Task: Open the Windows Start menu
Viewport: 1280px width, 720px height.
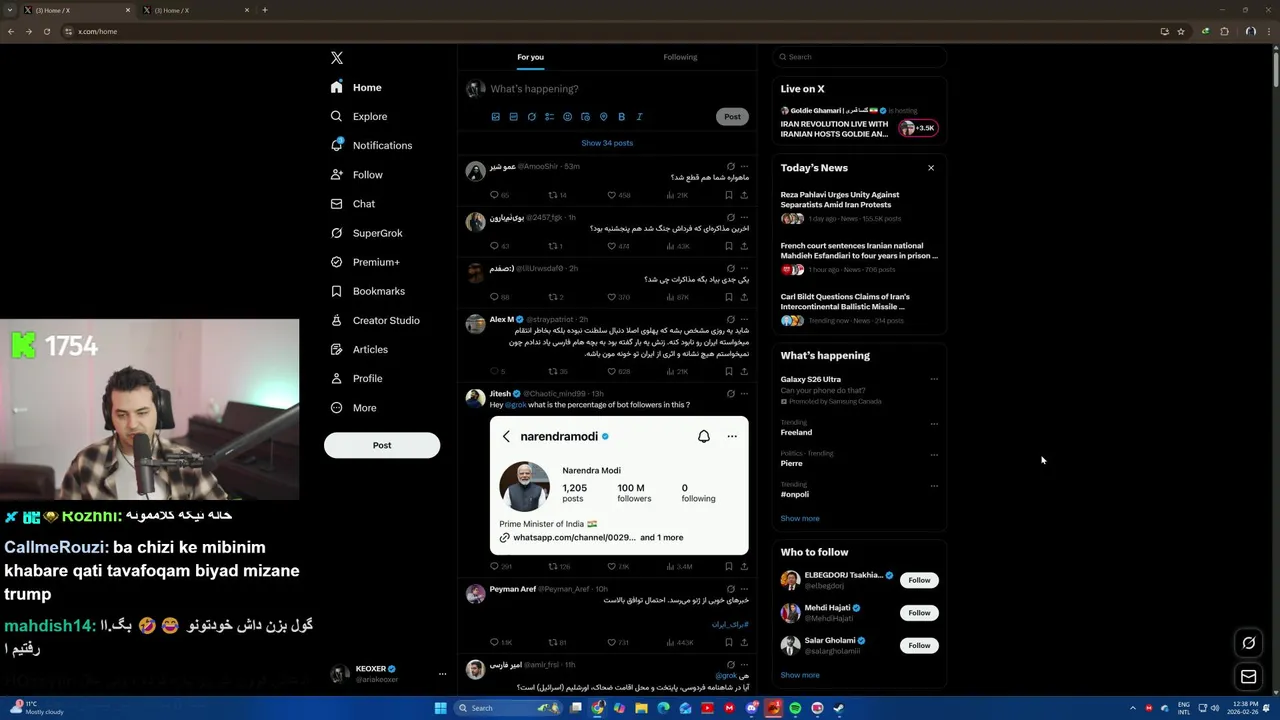Action: pyautogui.click(x=440, y=708)
